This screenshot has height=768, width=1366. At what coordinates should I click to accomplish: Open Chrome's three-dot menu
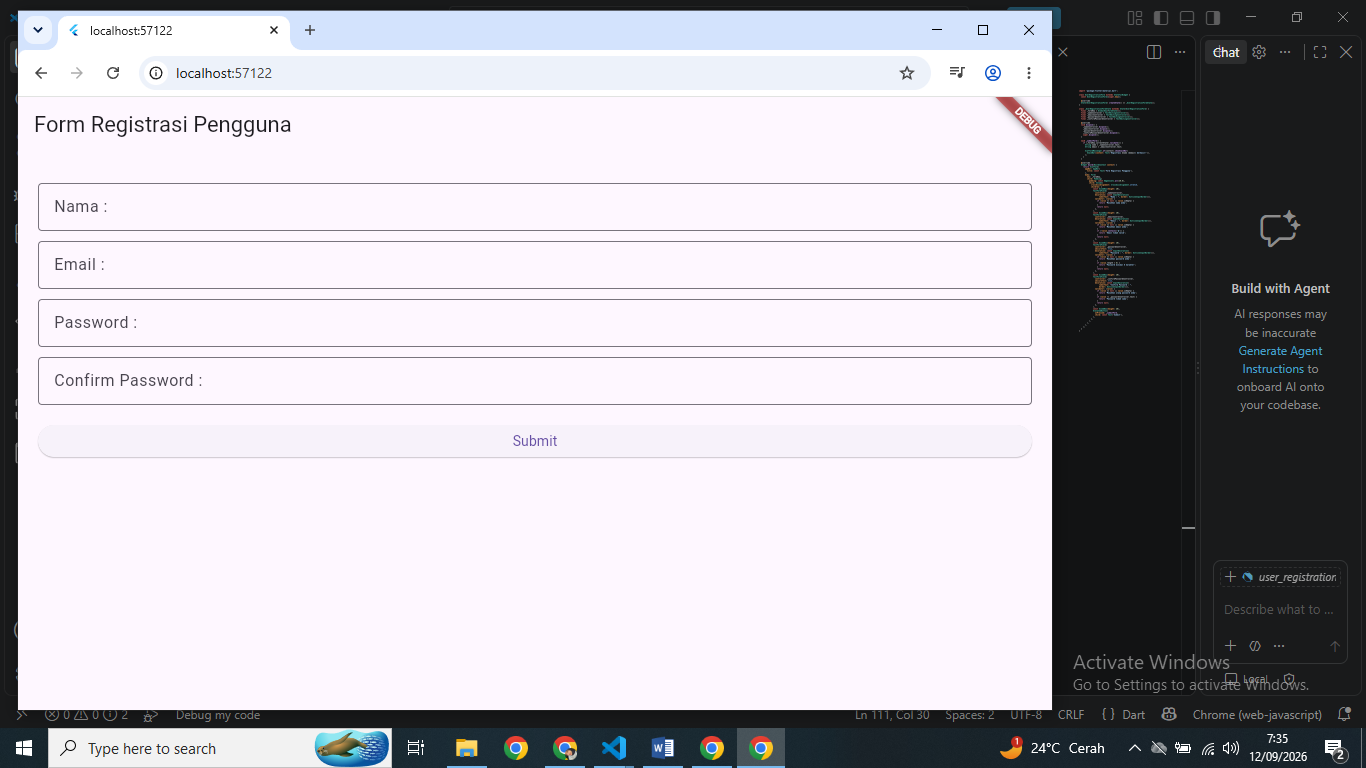pos(1029,73)
